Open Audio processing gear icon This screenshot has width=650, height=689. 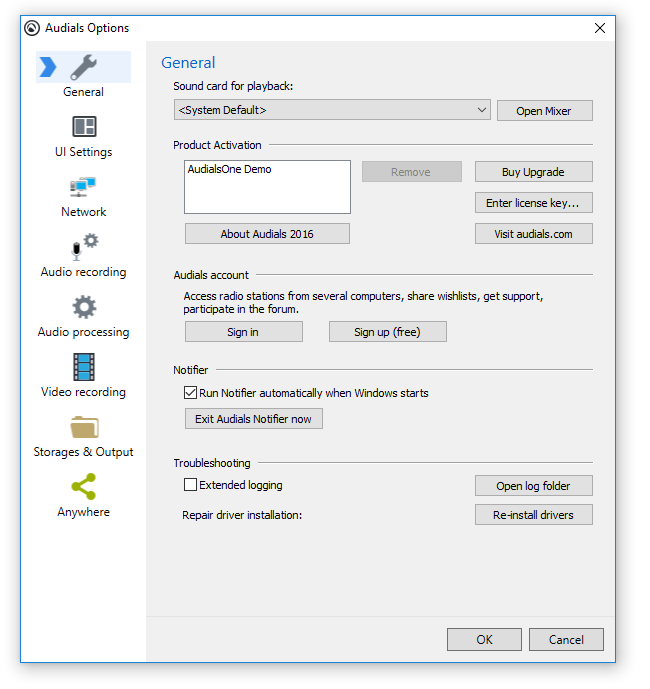click(84, 307)
